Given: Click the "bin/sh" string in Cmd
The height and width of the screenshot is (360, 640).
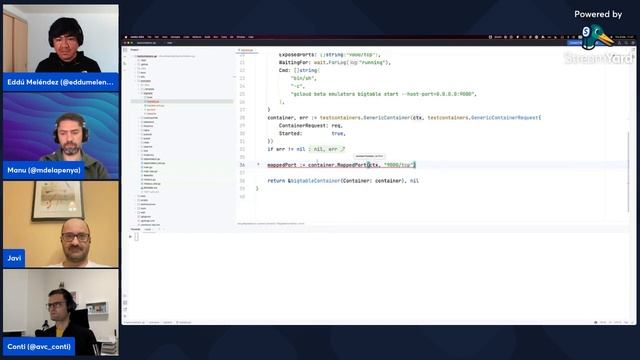Looking at the screenshot, I should 304,78.
